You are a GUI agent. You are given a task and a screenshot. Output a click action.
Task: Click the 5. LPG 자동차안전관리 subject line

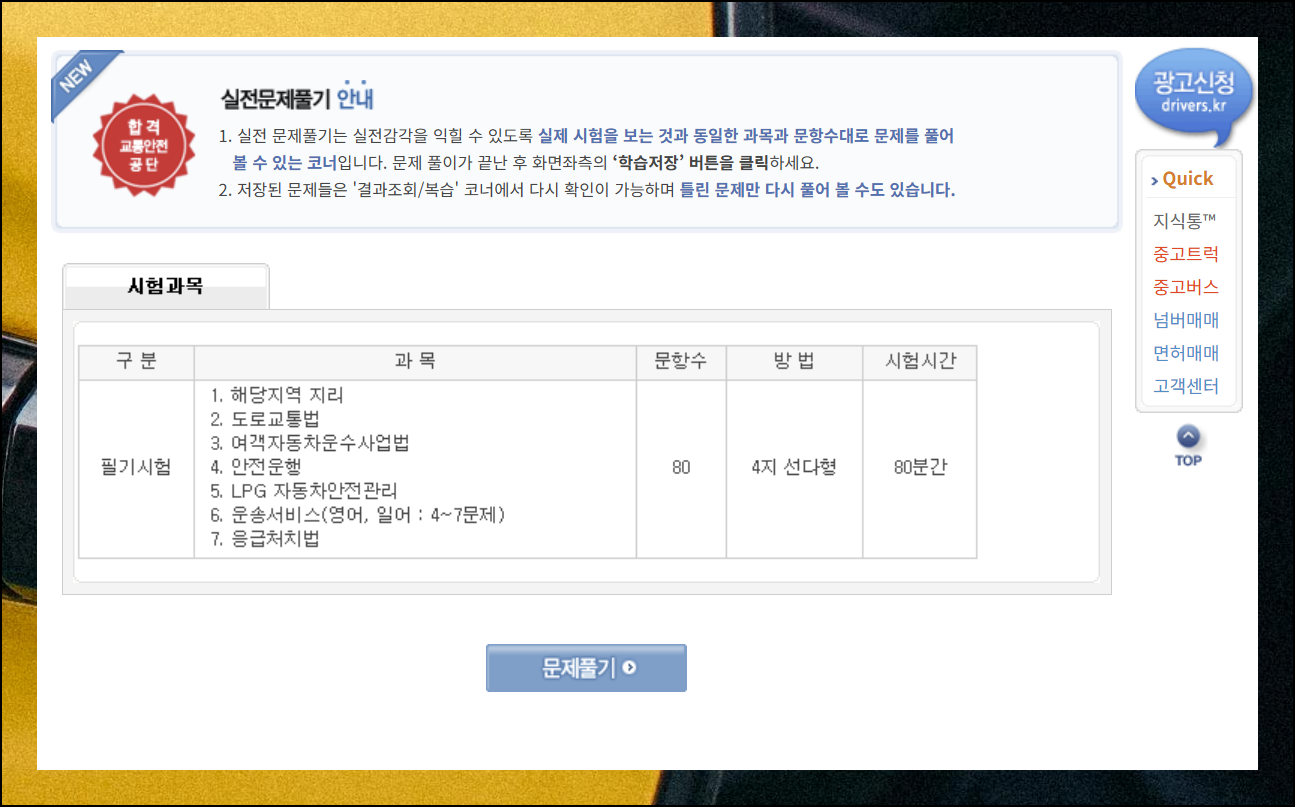(304, 492)
